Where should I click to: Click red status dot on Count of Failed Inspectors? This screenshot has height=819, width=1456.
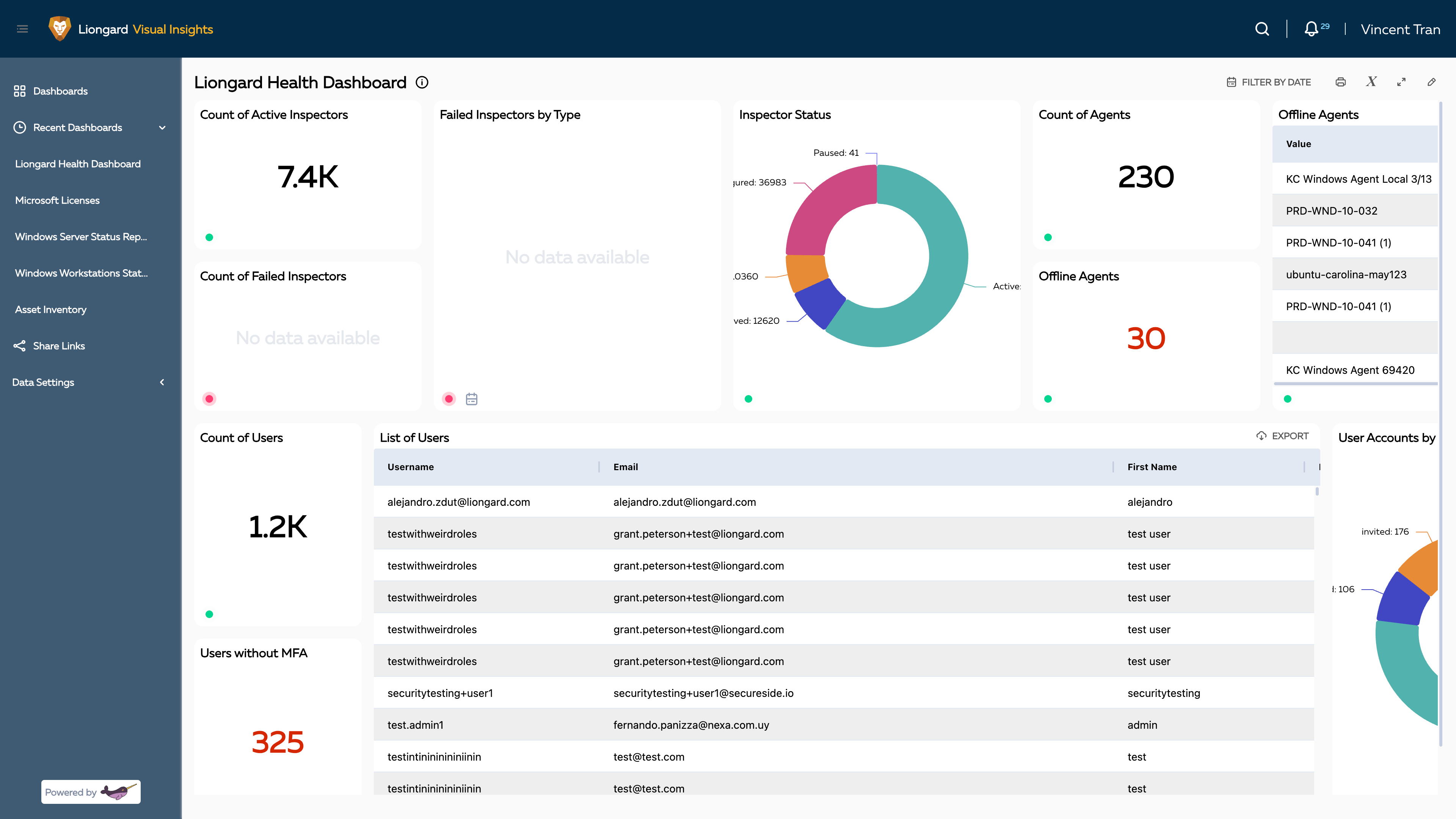click(209, 399)
